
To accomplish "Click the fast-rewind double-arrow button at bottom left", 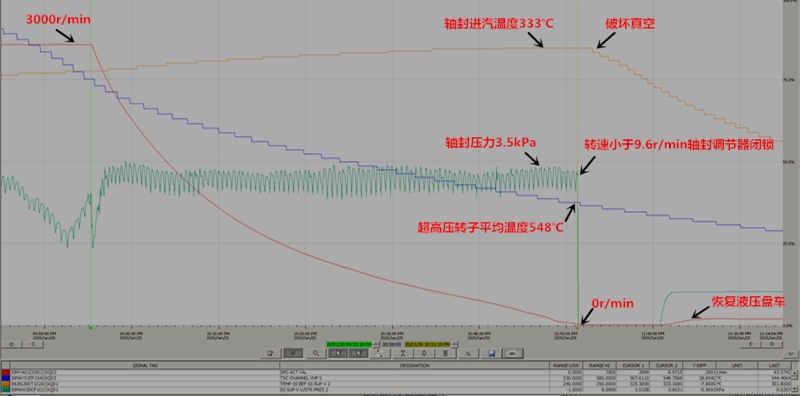I will pos(12,344).
